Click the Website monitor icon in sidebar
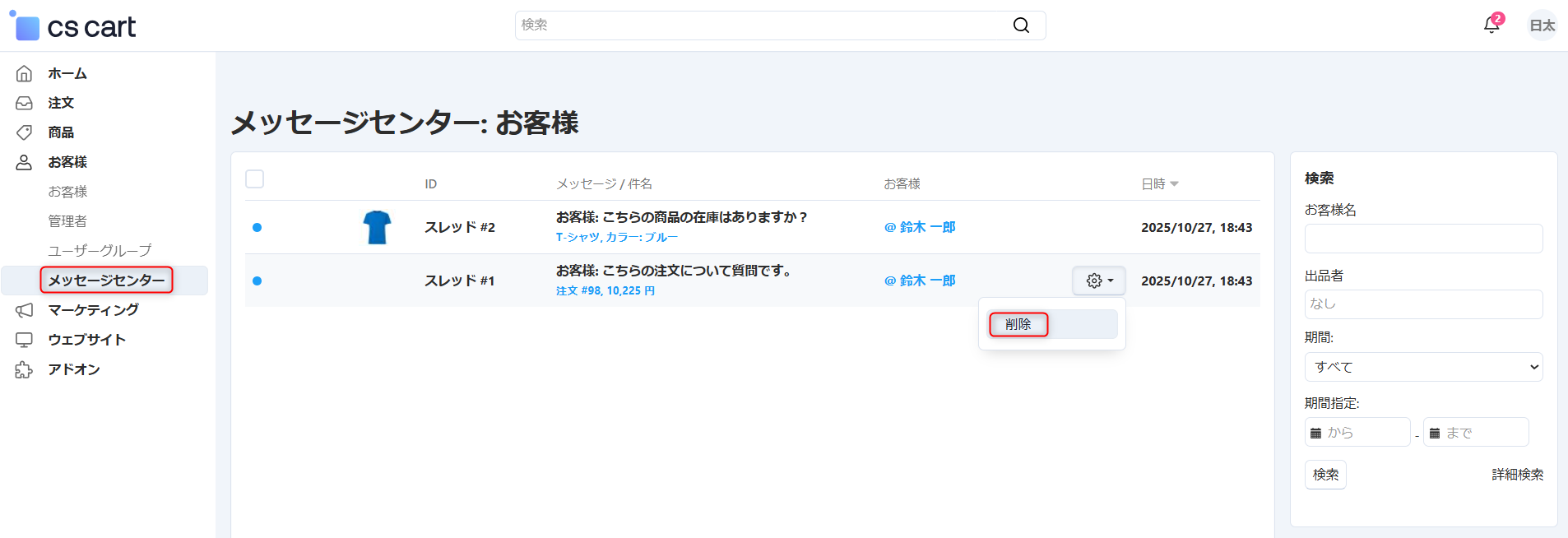 click(24, 340)
